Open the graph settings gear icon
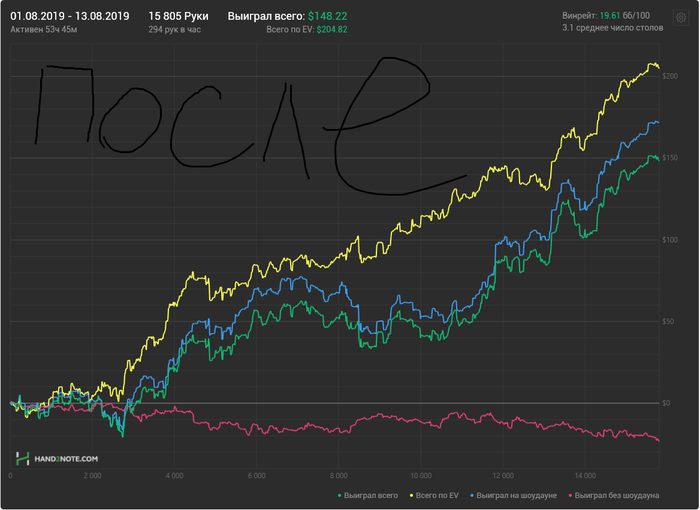The height and width of the screenshot is (510, 700). click(681, 18)
